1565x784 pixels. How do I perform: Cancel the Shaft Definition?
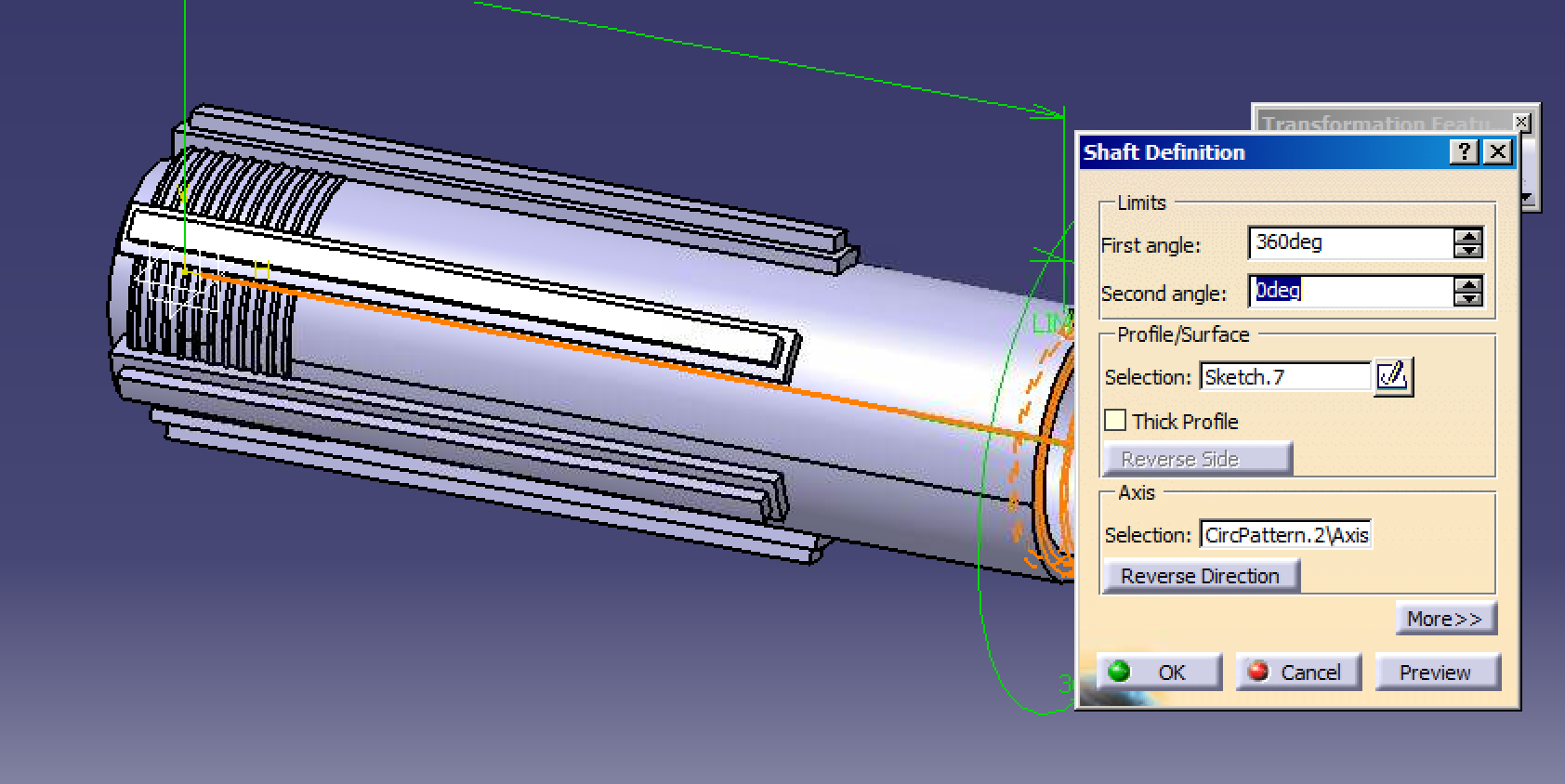click(x=1298, y=672)
